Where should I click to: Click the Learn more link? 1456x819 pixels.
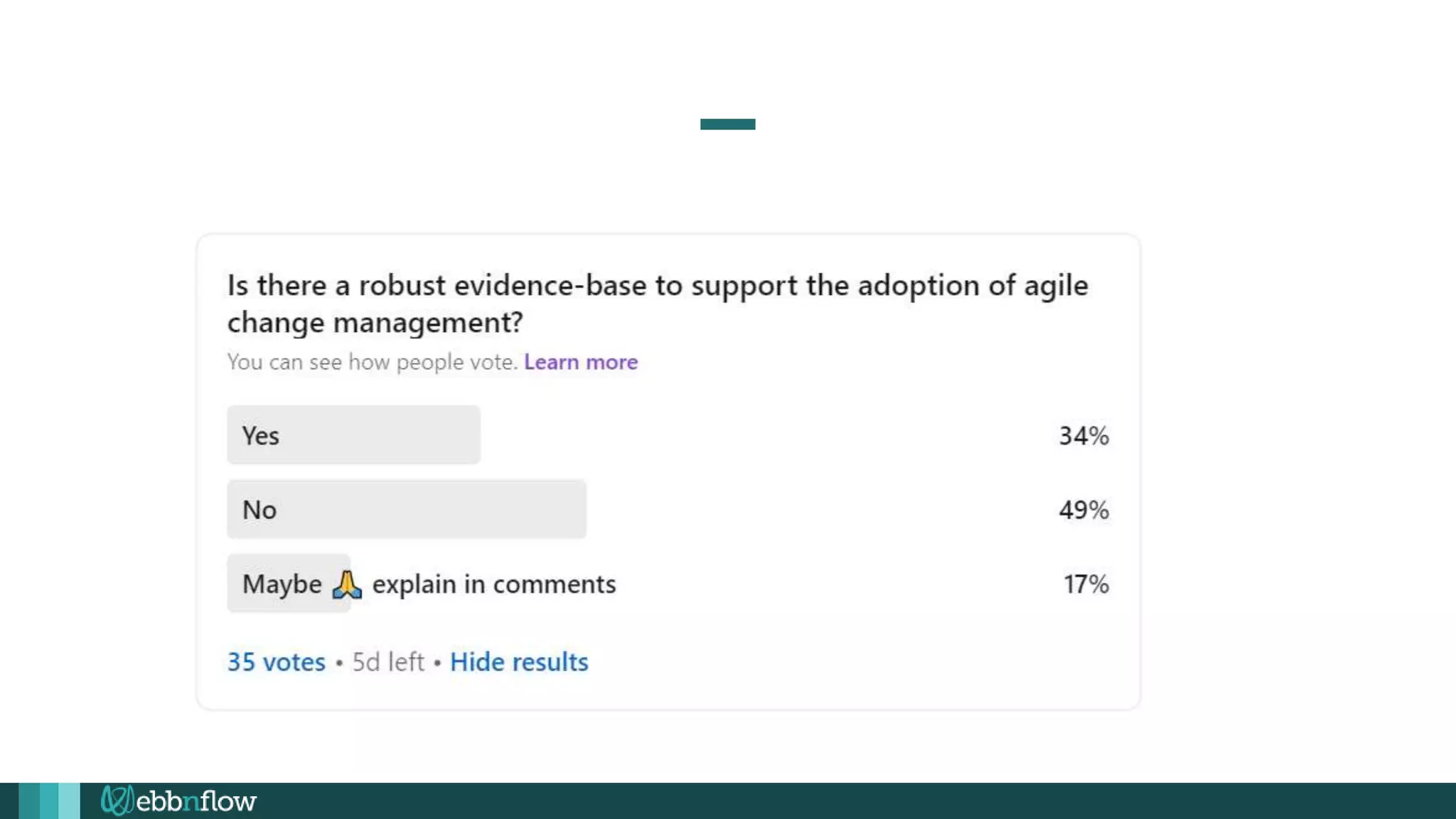tap(580, 362)
